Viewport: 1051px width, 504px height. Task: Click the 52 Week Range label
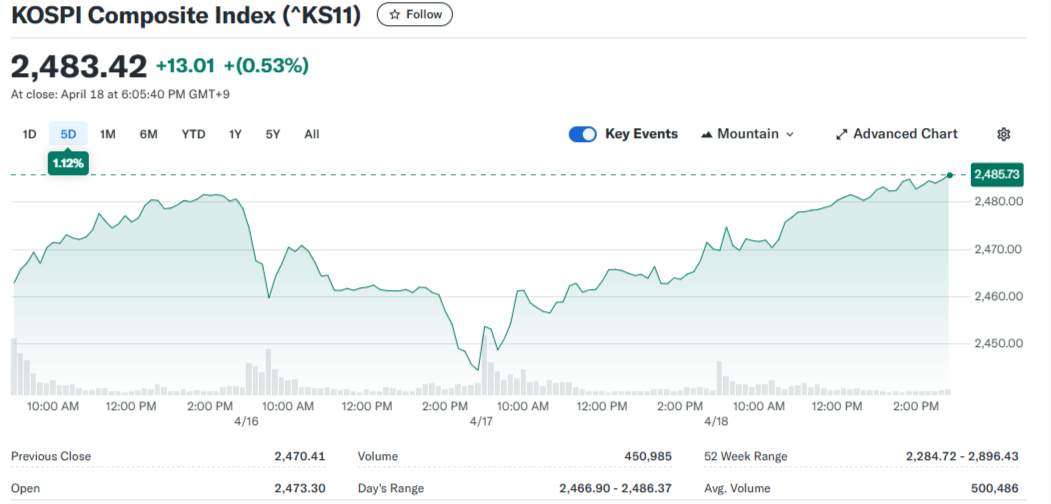(745, 456)
